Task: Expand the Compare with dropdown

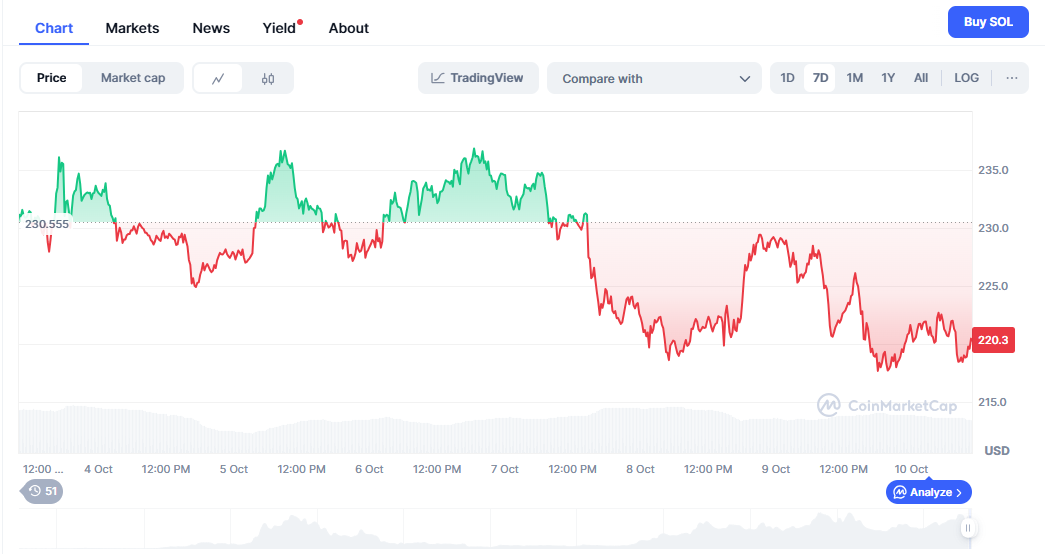Action: pyautogui.click(x=655, y=78)
